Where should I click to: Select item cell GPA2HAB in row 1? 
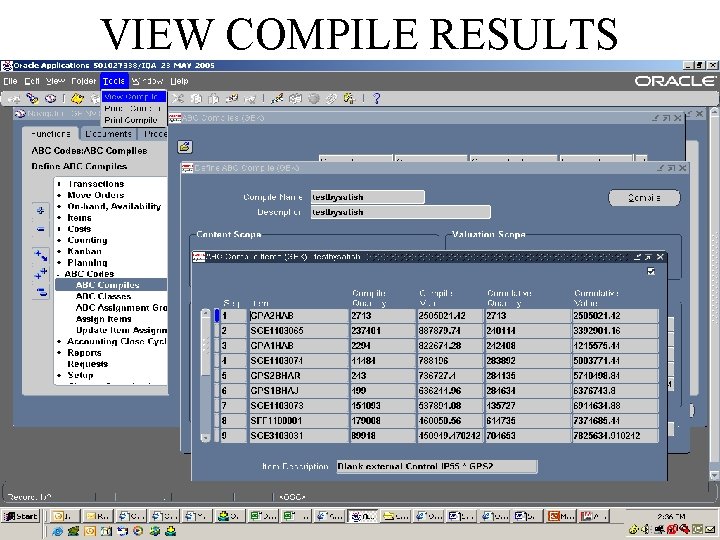click(299, 316)
